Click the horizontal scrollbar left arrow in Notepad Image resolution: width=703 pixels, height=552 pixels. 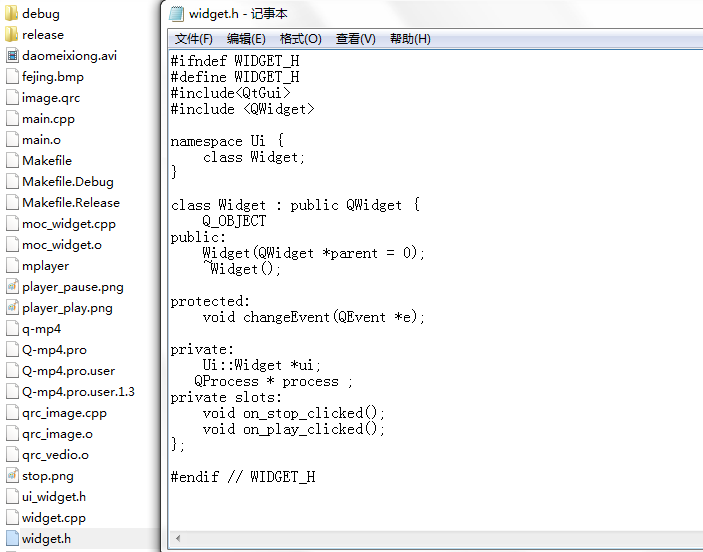(178, 538)
